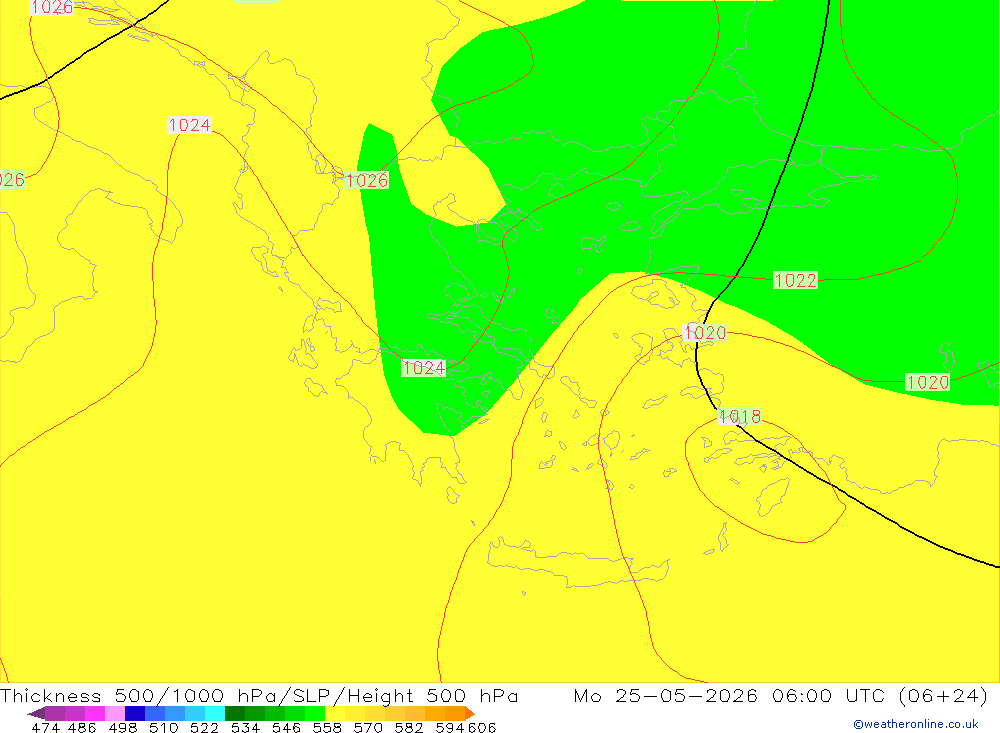Click the 1020 label on the green boundary
The height and width of the screenshot is (733, 1000).
[928, 382]
